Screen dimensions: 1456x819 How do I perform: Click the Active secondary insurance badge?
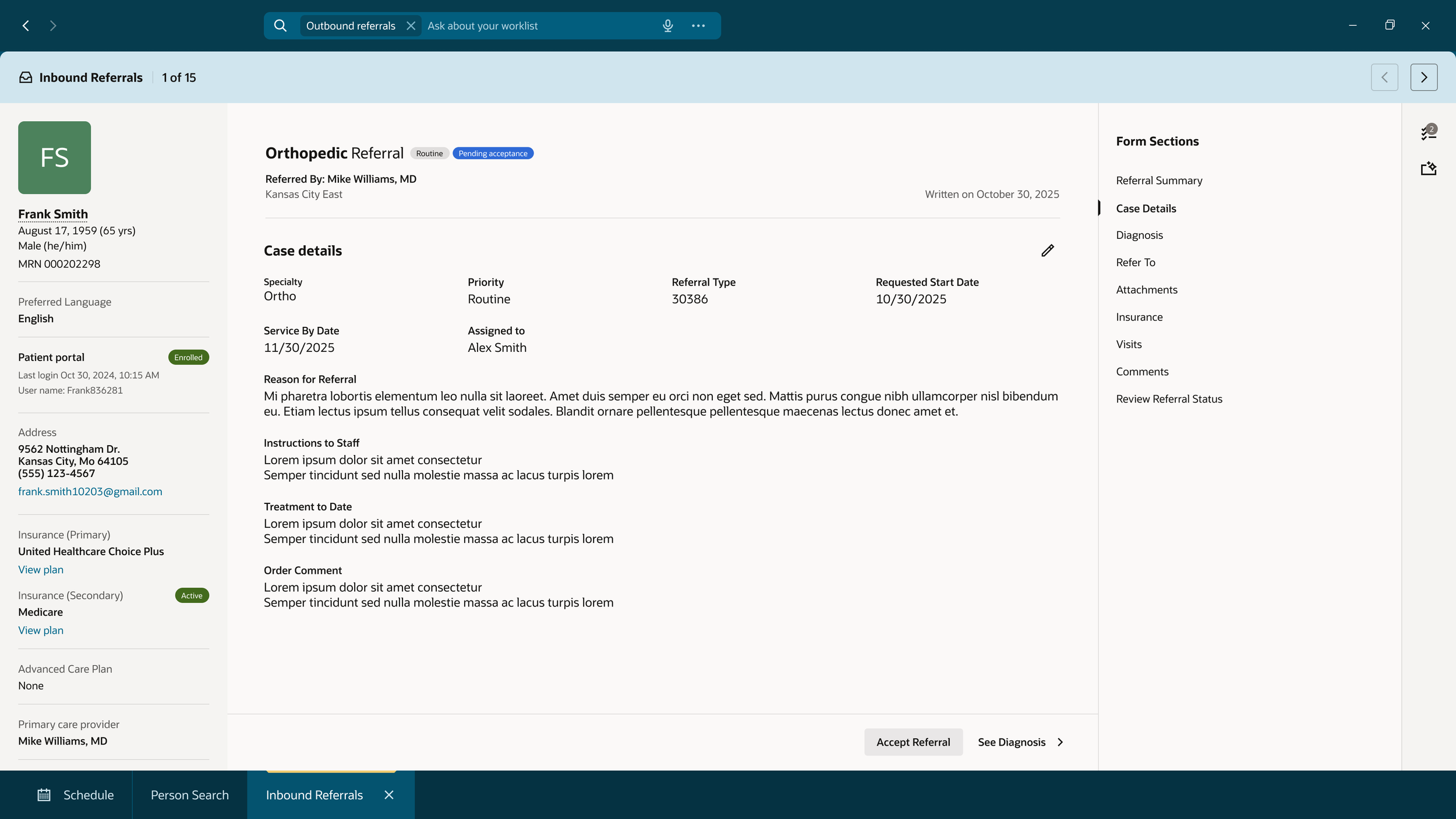(192, 595)
